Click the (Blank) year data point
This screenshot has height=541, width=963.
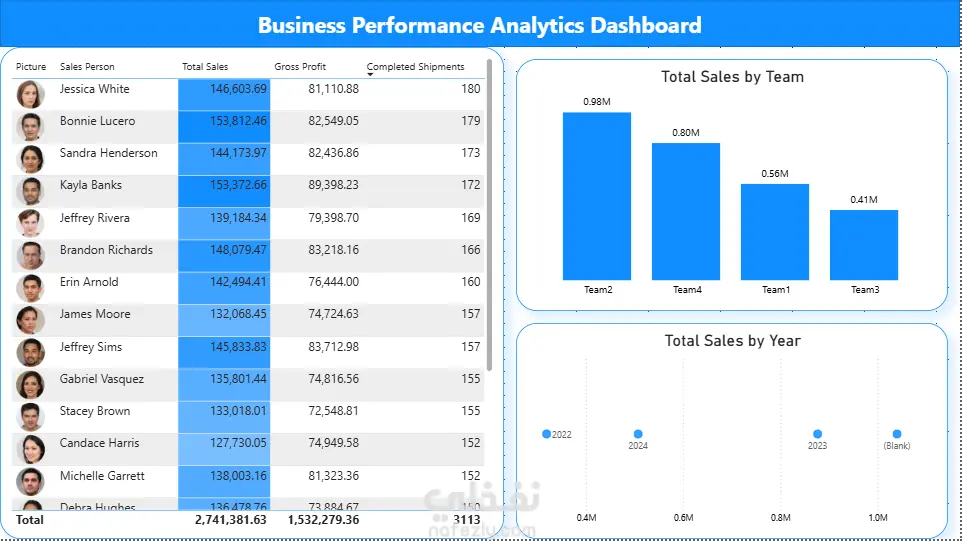point(897,434)
